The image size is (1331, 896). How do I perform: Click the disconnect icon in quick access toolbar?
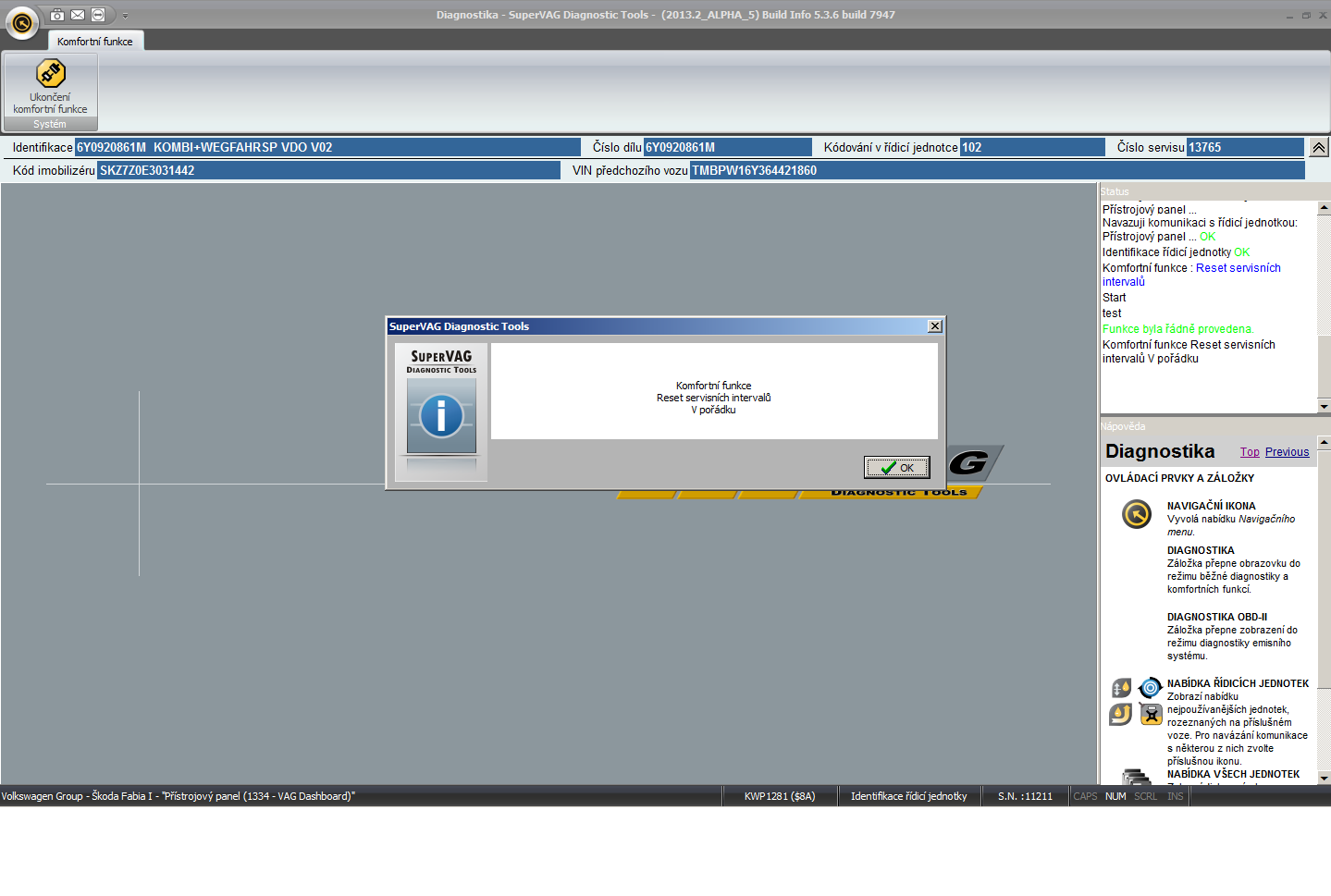pyautogui.click(x=98, y=15)
